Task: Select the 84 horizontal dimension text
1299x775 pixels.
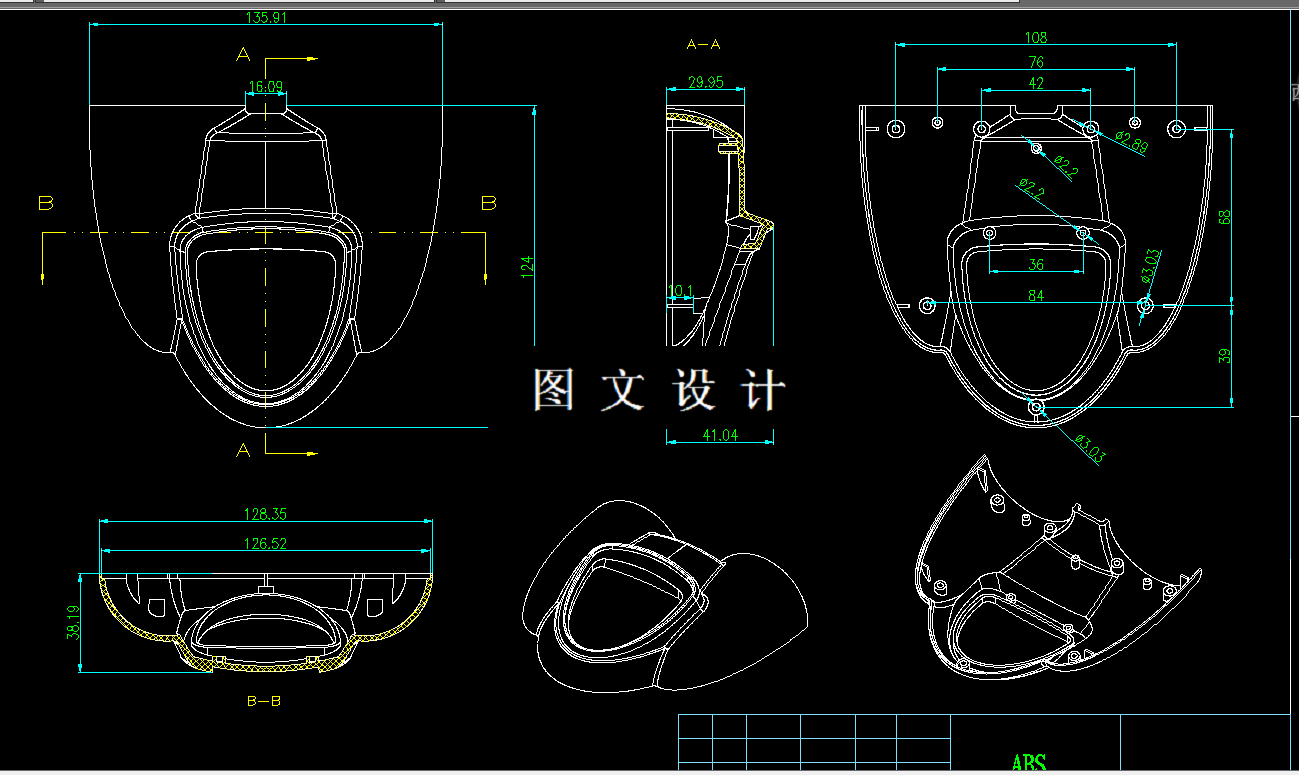Action: 1036,296
